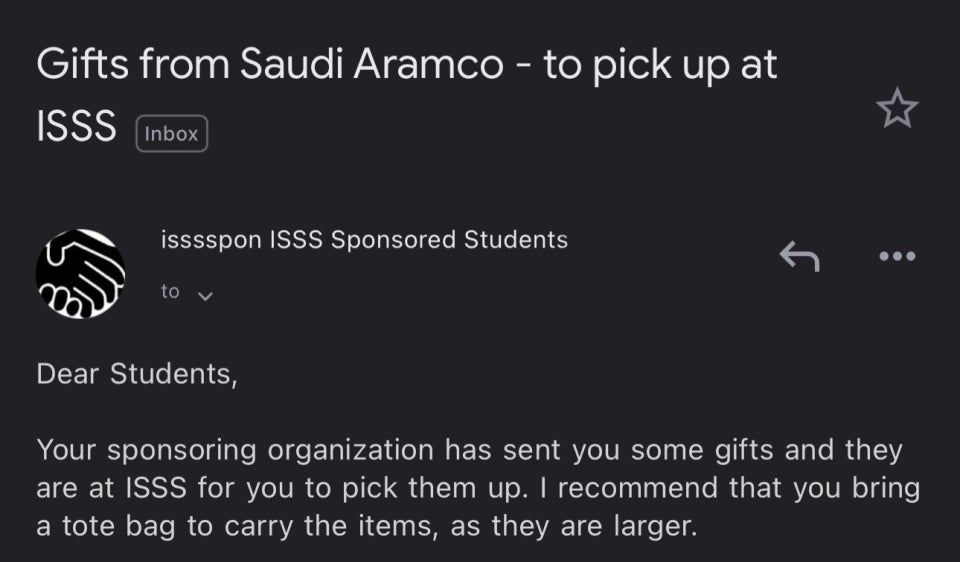Expand recipient details chevron next to 'to'

point(205,296)
